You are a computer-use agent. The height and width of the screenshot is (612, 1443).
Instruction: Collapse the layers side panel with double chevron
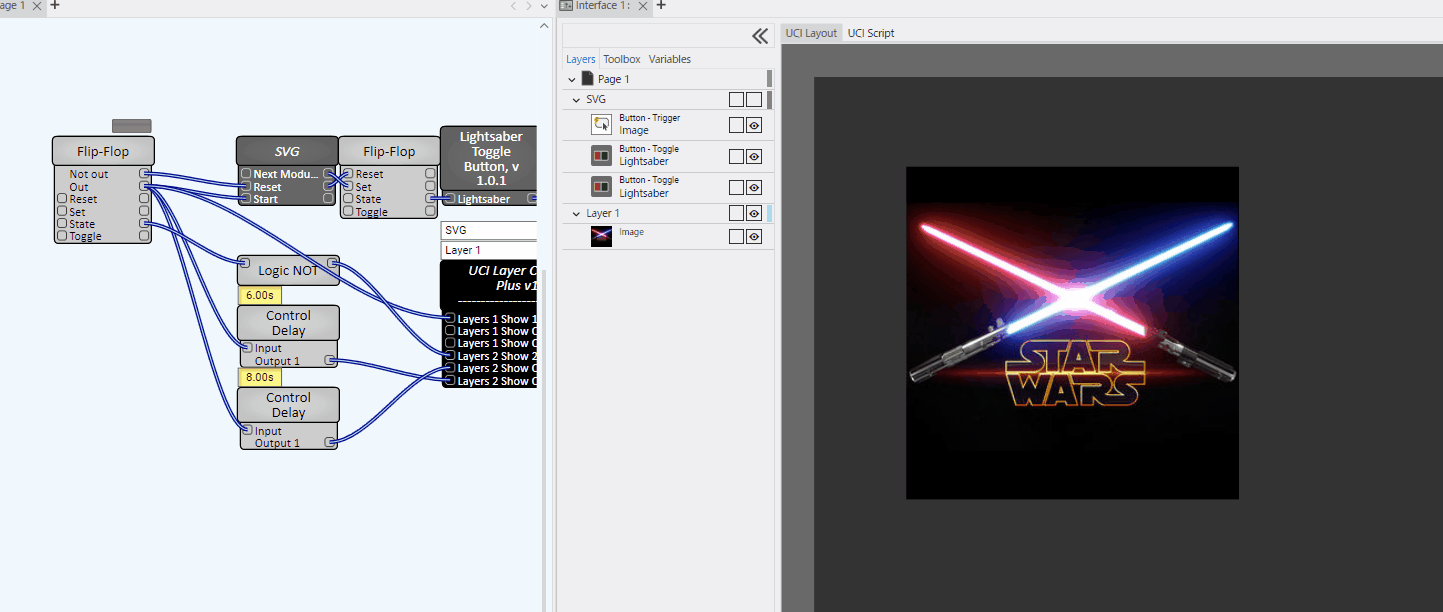pos(759,36)
